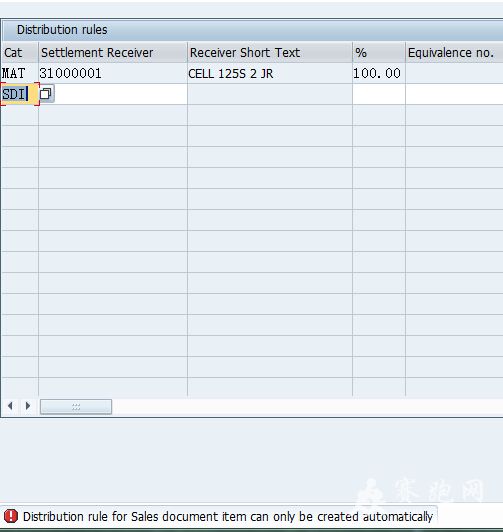This screenshot has height=532, width=503.
Task: Click the 100.00 percent cell
Action: click(x=379, y=73)
